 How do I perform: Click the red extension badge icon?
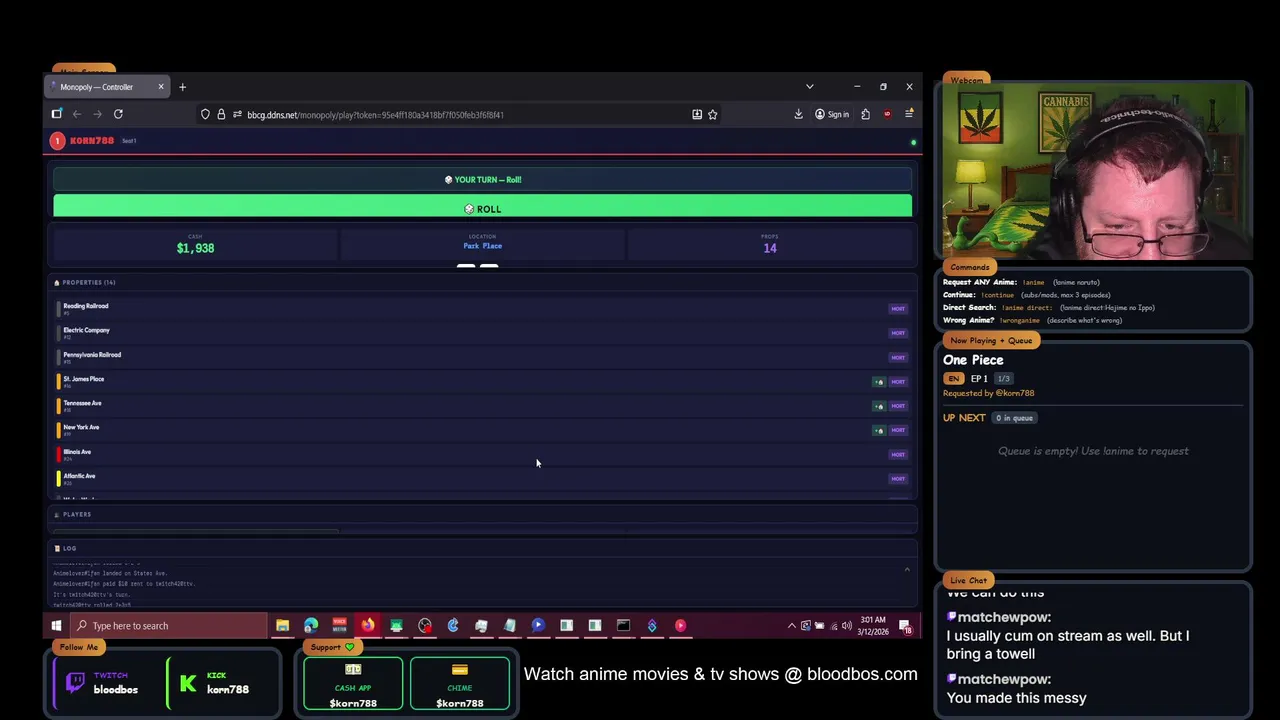click(887, 114)
